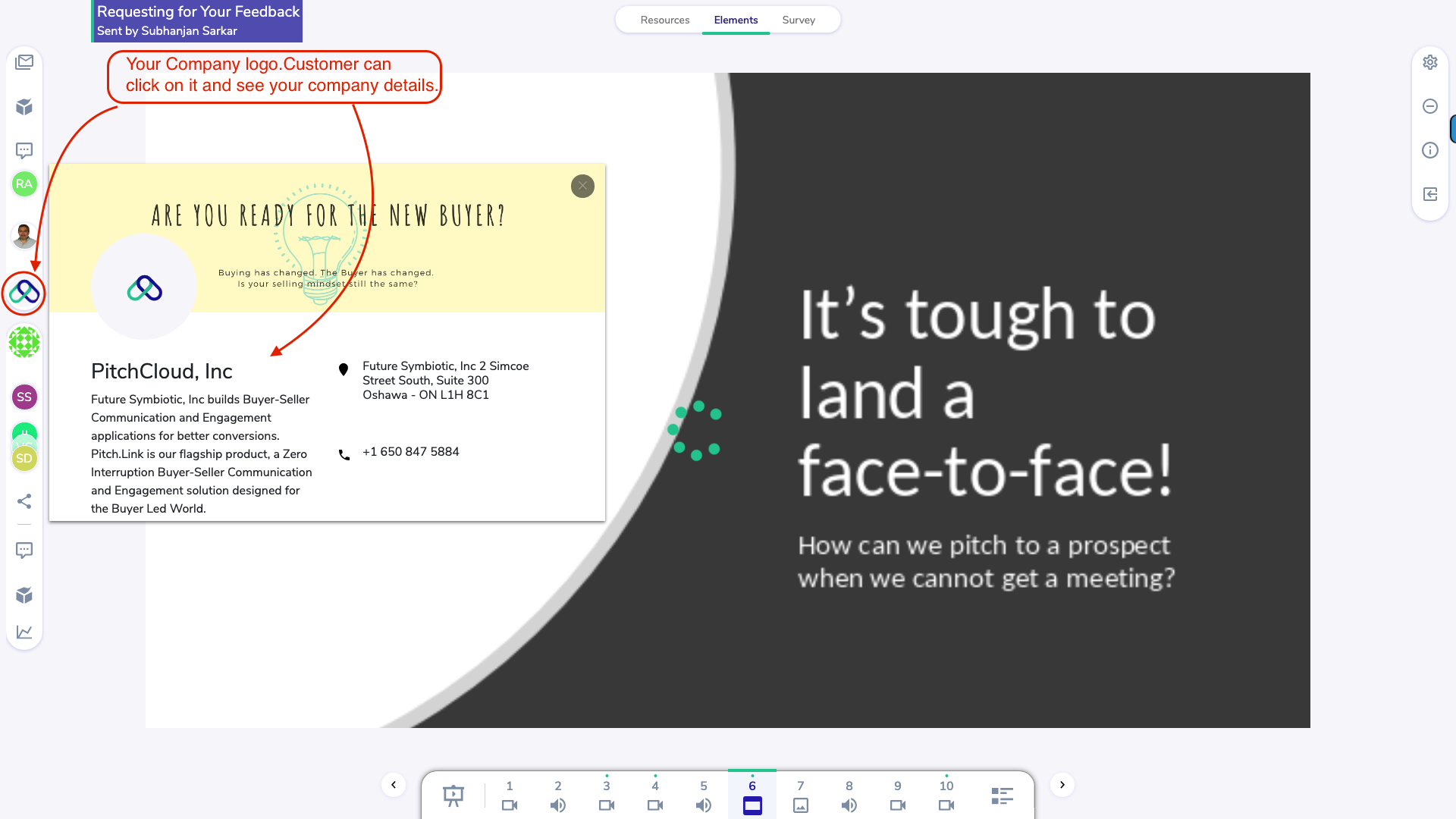Click the exit arrow icon on right panel
The image size is (1456, 819).
[x=1430, y=194]
